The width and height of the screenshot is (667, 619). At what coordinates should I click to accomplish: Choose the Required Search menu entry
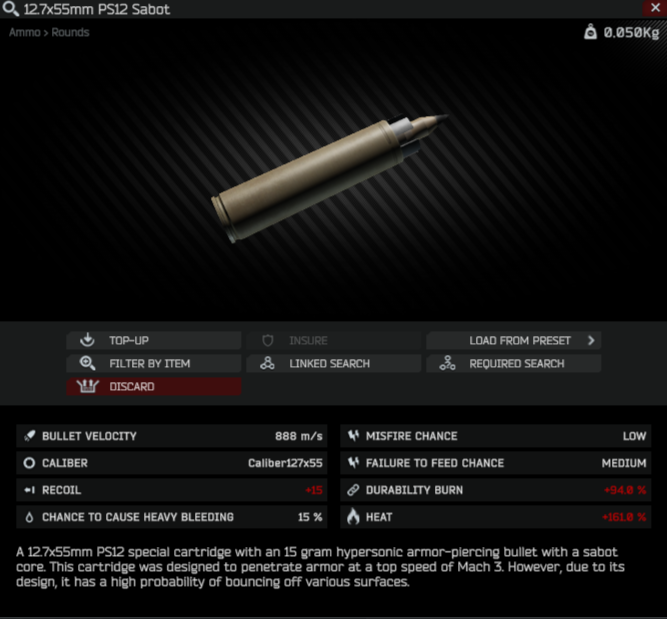513,363
